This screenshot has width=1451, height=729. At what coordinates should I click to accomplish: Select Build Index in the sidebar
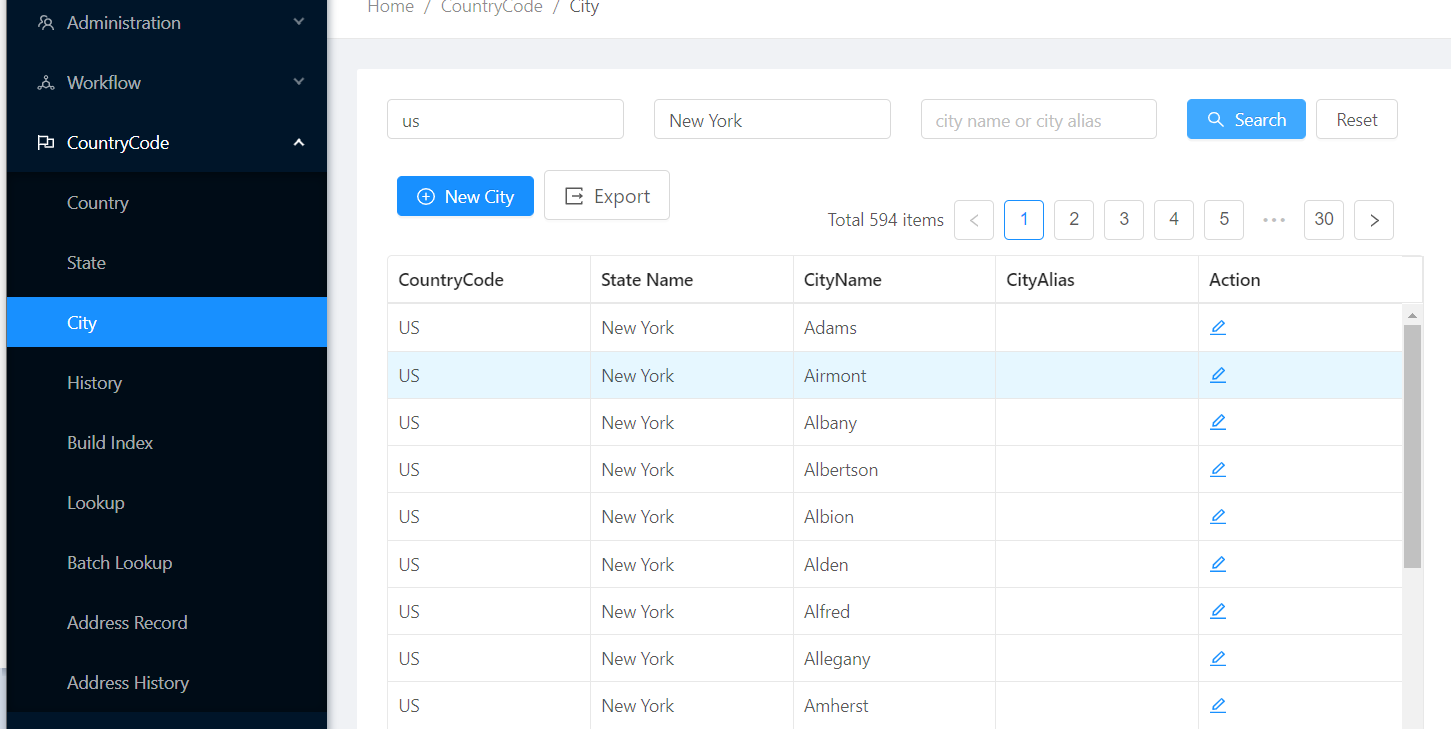110,443
